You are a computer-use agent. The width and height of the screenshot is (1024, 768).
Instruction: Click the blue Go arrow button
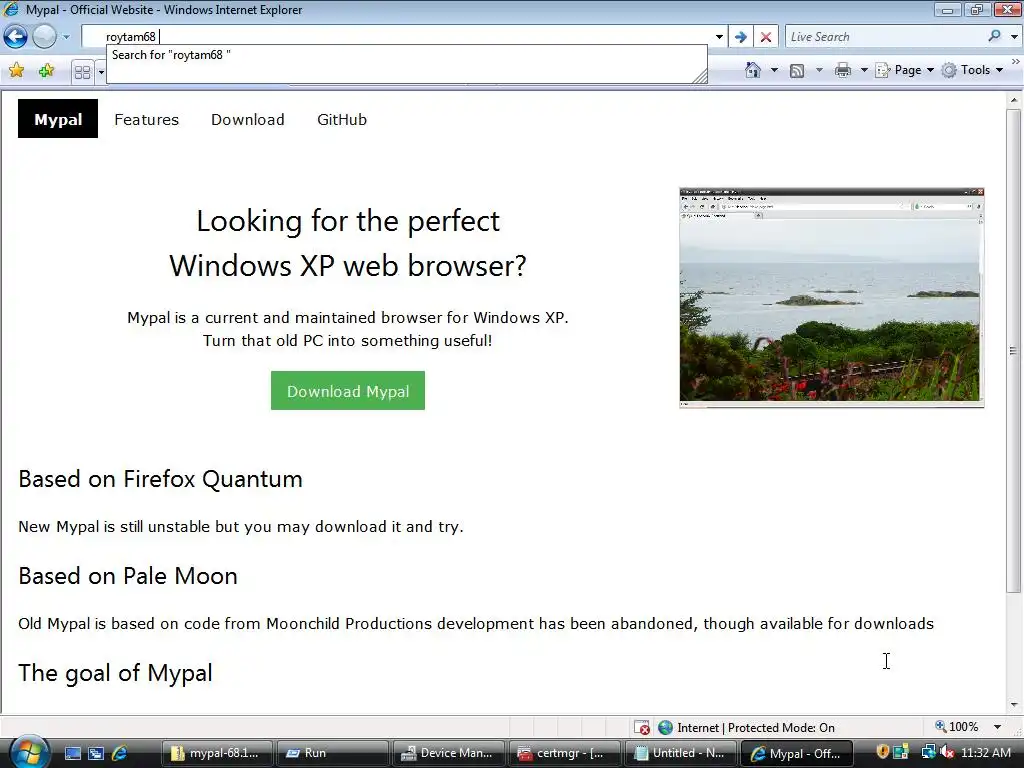tap(741, 37)
